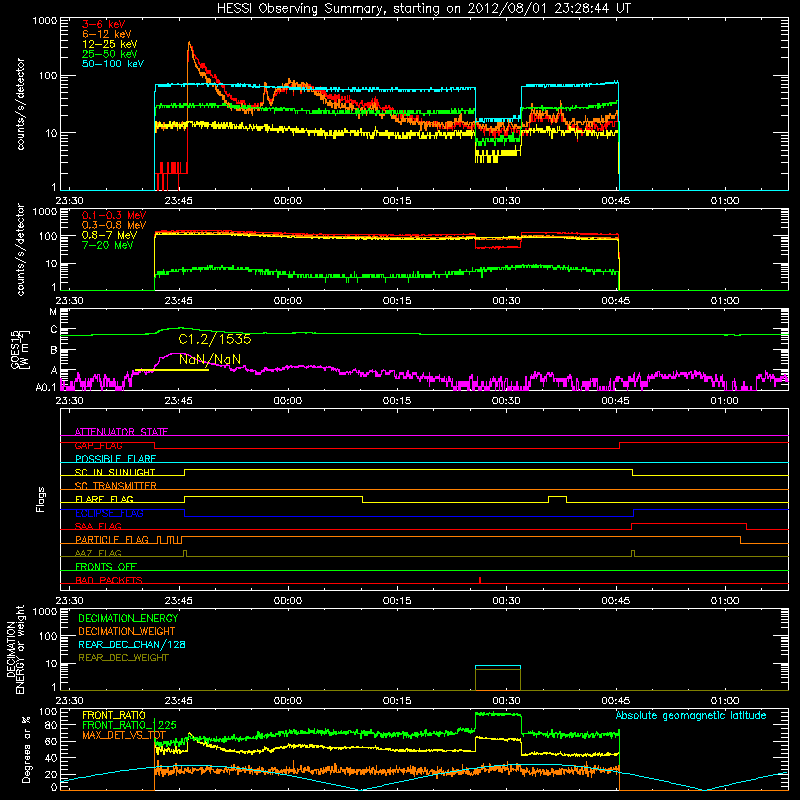800x800 pixels.
Task: Click the red BAD_PACKETS spike marker
Action: click(480, 580)
